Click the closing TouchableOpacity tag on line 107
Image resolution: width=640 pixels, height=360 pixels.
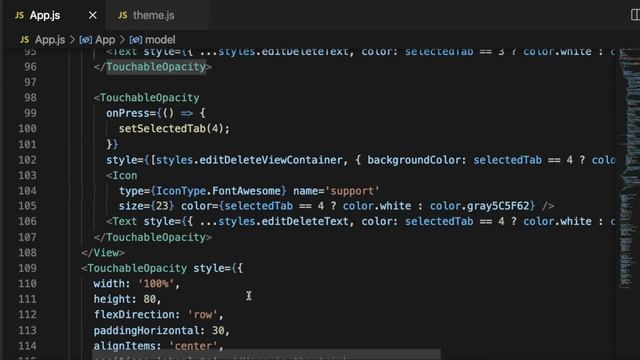tap(153, 237)
